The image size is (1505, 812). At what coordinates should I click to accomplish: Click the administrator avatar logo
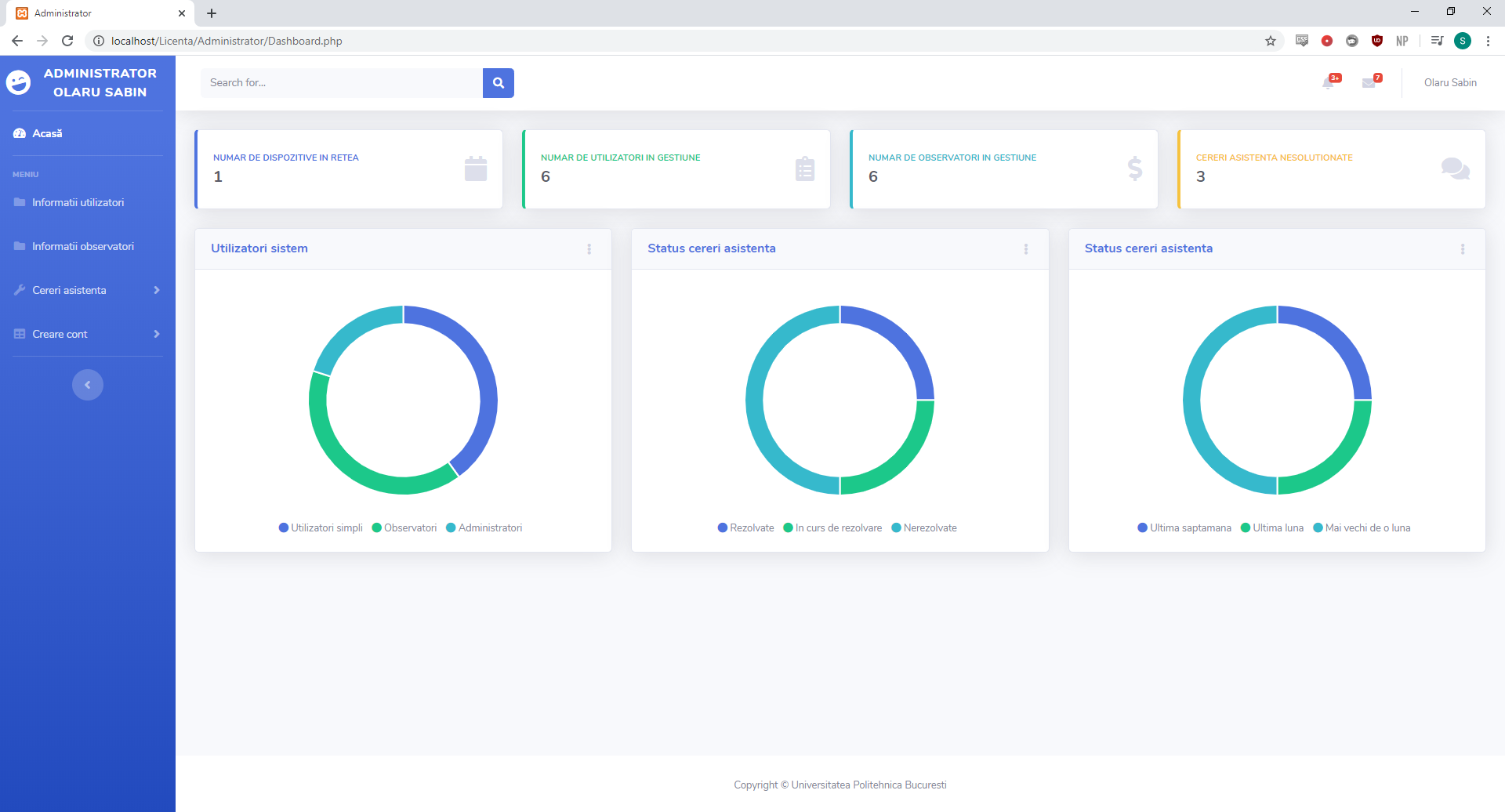pyautogui.click(x=18, y=82)
